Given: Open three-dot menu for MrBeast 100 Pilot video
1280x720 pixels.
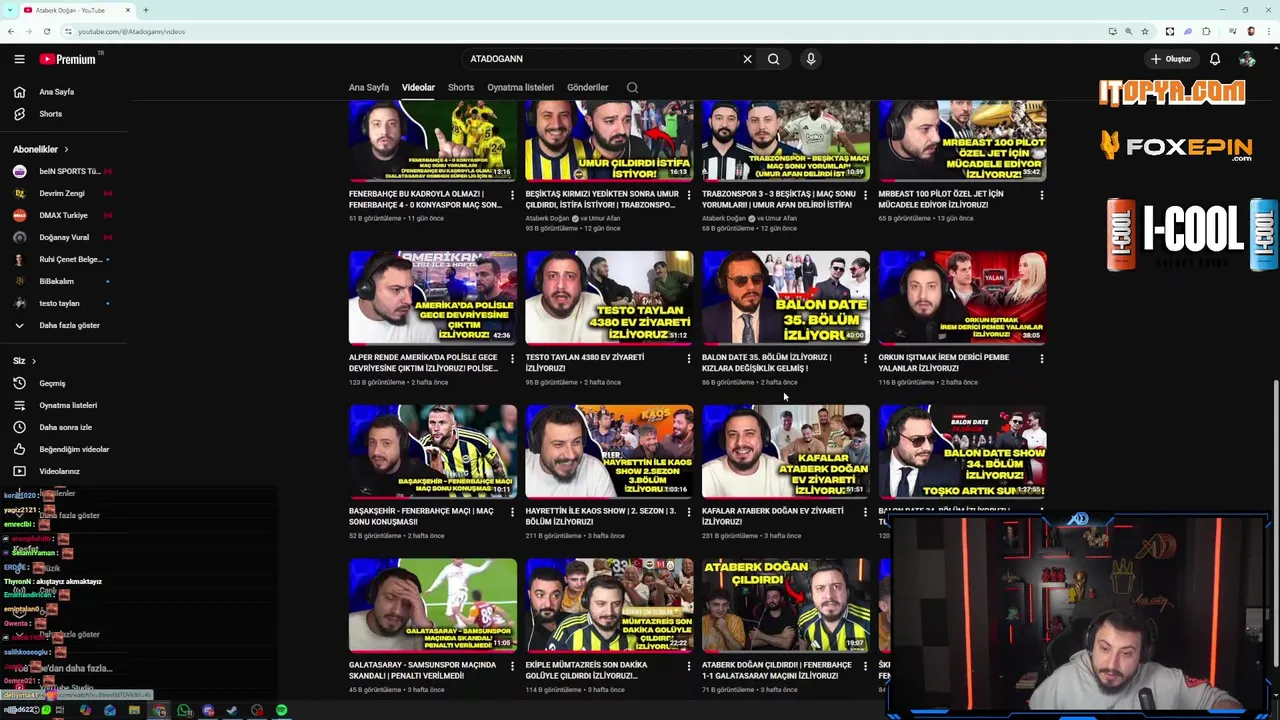Looking at the screenshot, I should [1042, 195].
